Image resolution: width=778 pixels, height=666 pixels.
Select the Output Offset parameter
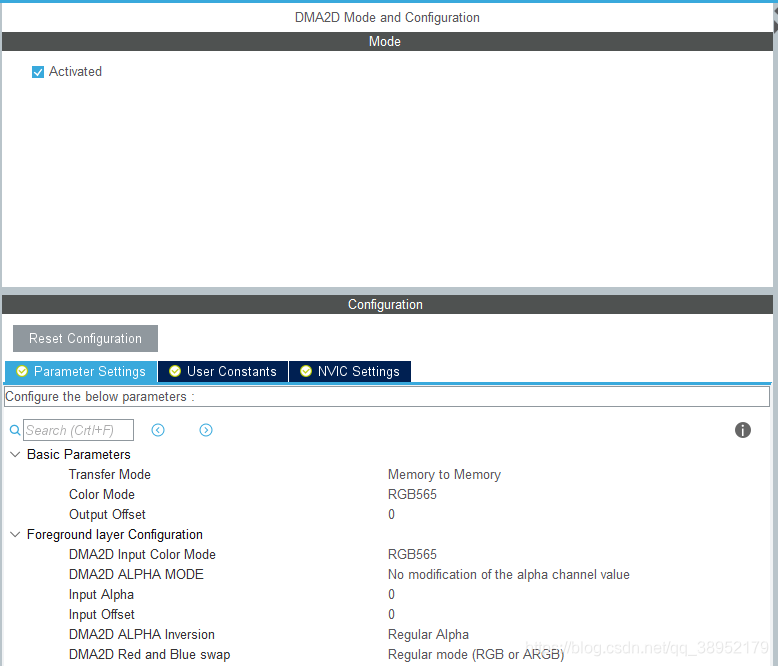[x=107, y=514]
